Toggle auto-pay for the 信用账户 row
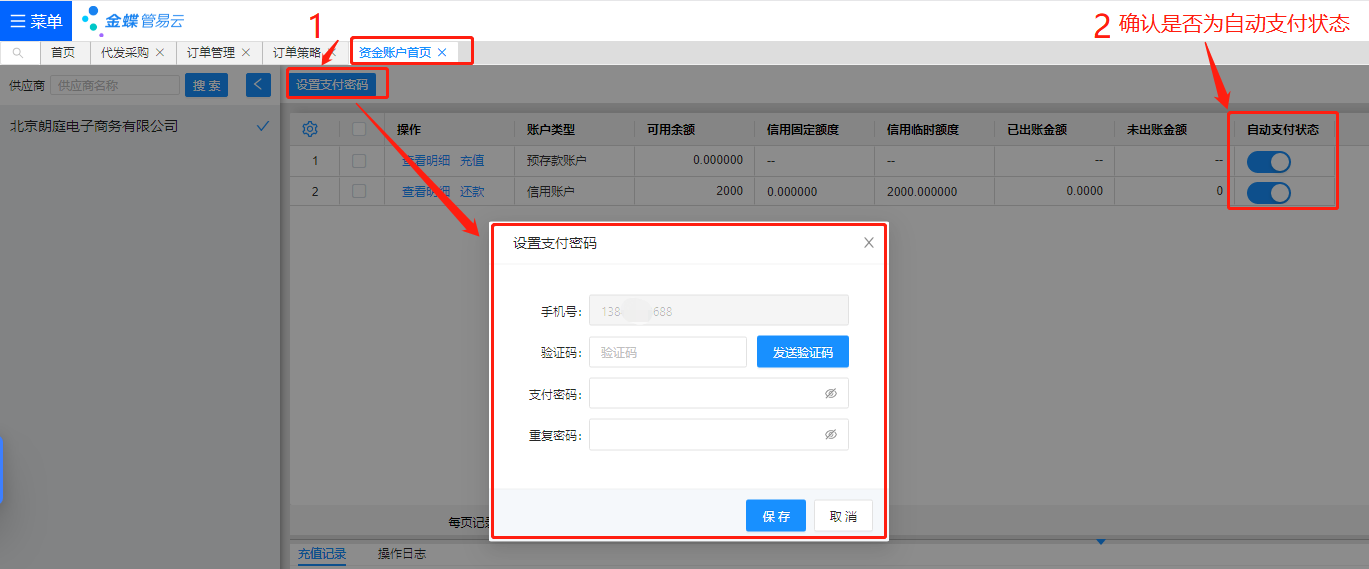1369x569 pixels. 1268,192
